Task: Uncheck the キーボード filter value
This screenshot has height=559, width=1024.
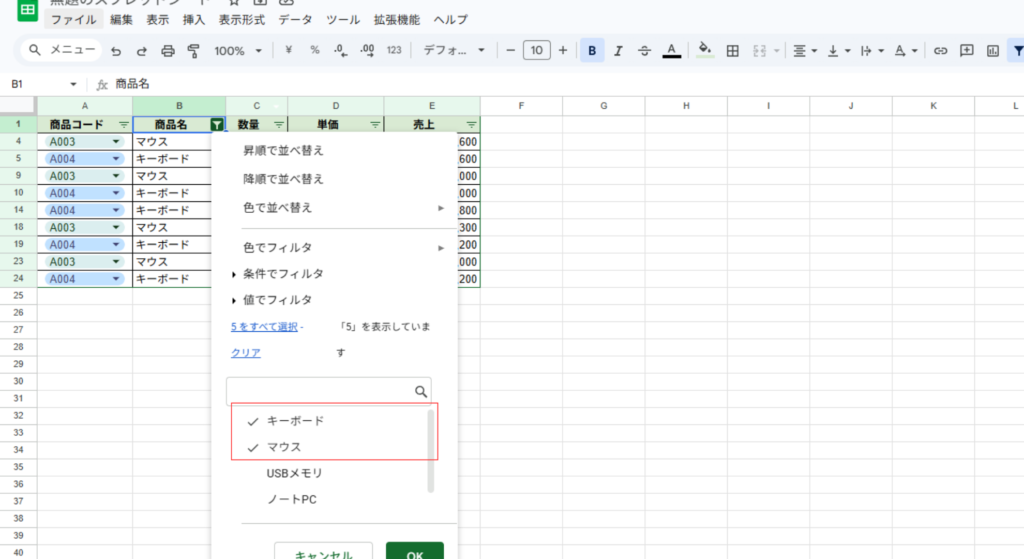Action: 253,421
